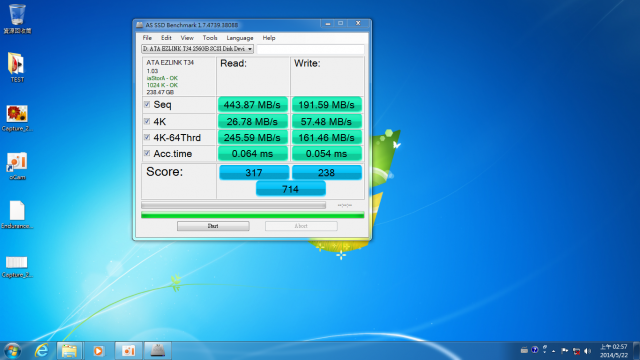The height and width of the screenshot is (360, 640).
Task: Disable the 4K-64Thrd test checkbox
Action: pos(147,137)
